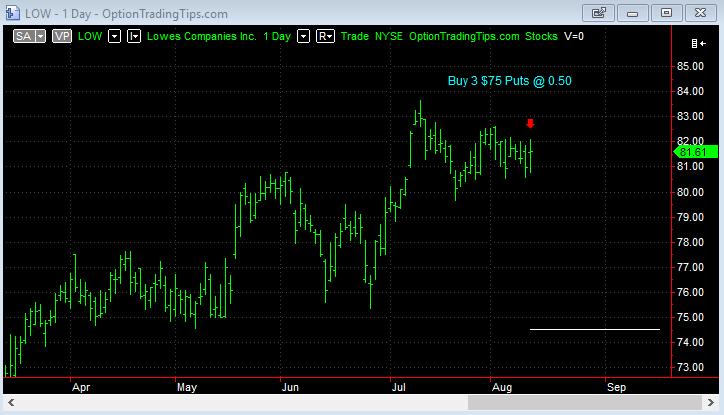Click the white horizontal line near 74.50
724x415 pixels.
[x=595, y=330]
